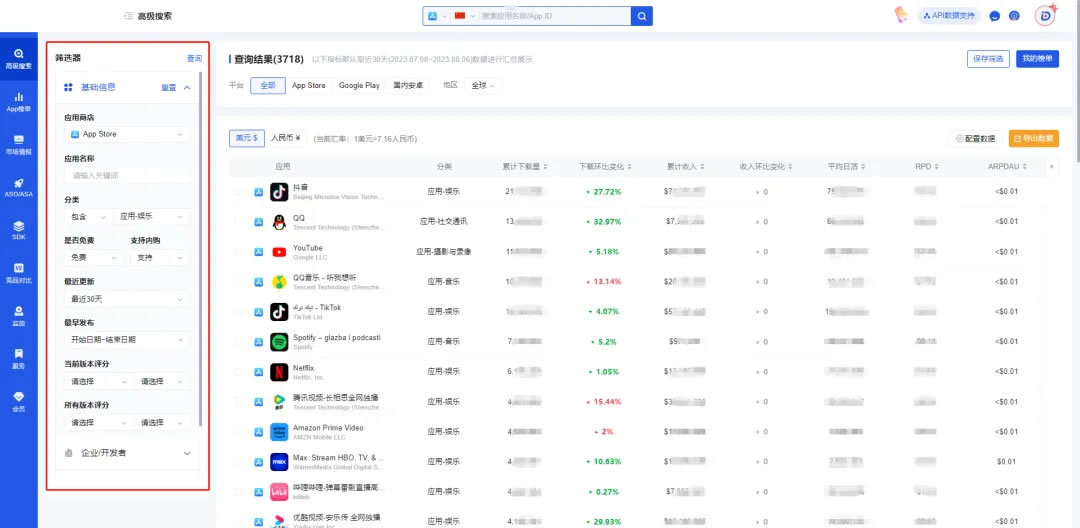Open 服务 in the left sidebar

[19, 358]
